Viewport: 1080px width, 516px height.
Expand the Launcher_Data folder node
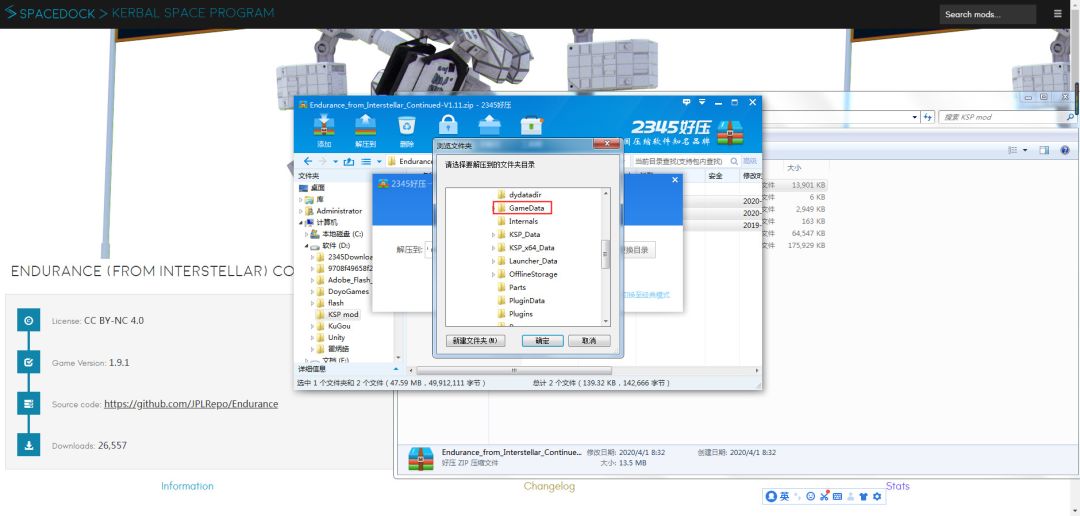coord(493,261)
